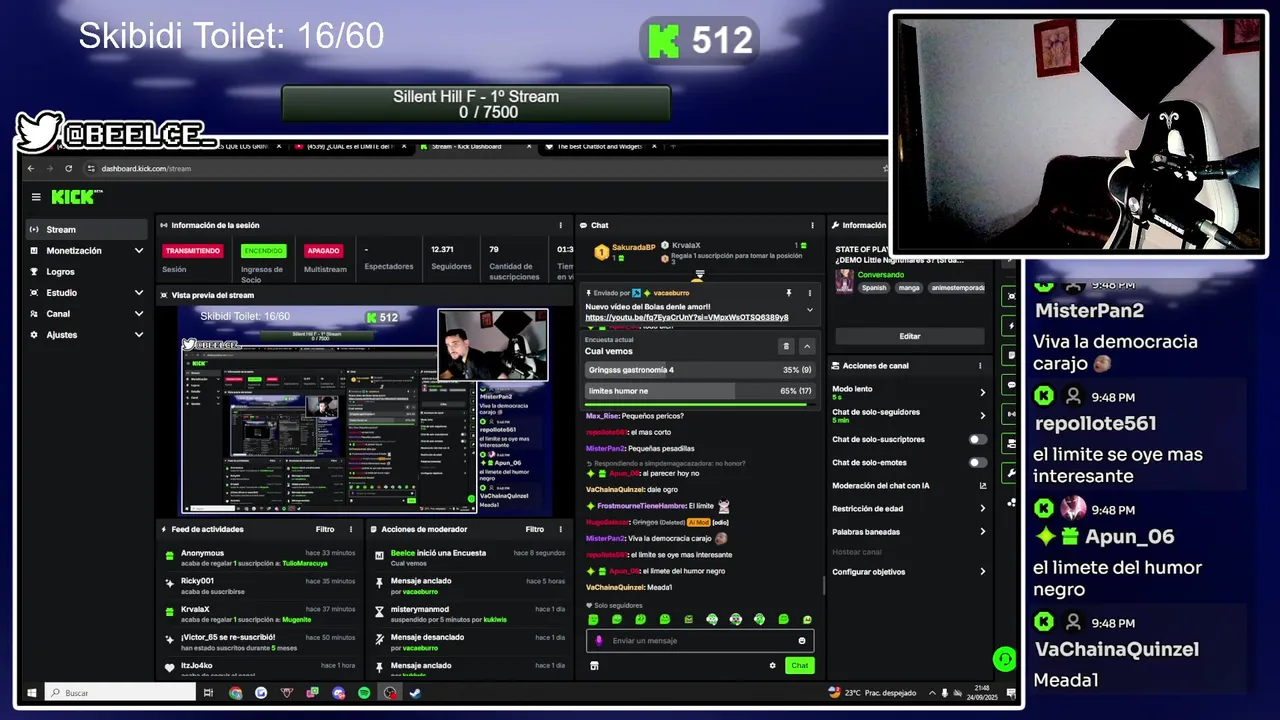The image size is (1280, 720).
Task: Click the KrvalaX activity feed entry
Action: 260,614
